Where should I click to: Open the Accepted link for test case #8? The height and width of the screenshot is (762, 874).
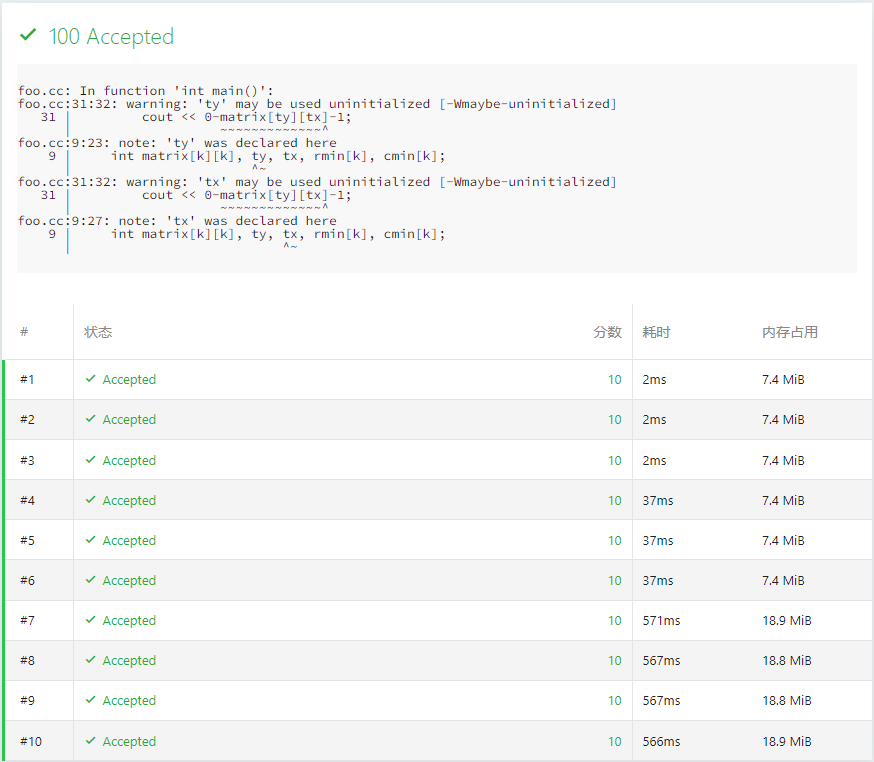coord(129,661)
